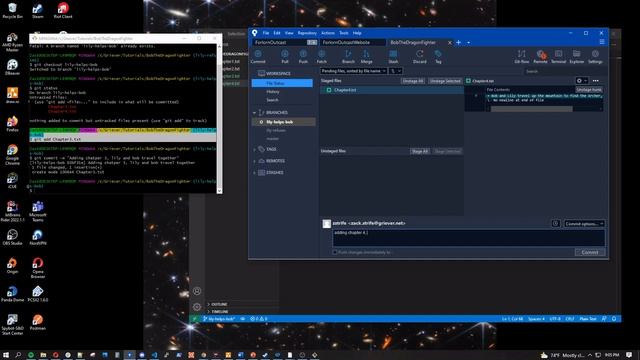640x360 pixels.
Task: Enable Push changes immediately checkbox
Action: pos(335,252)
